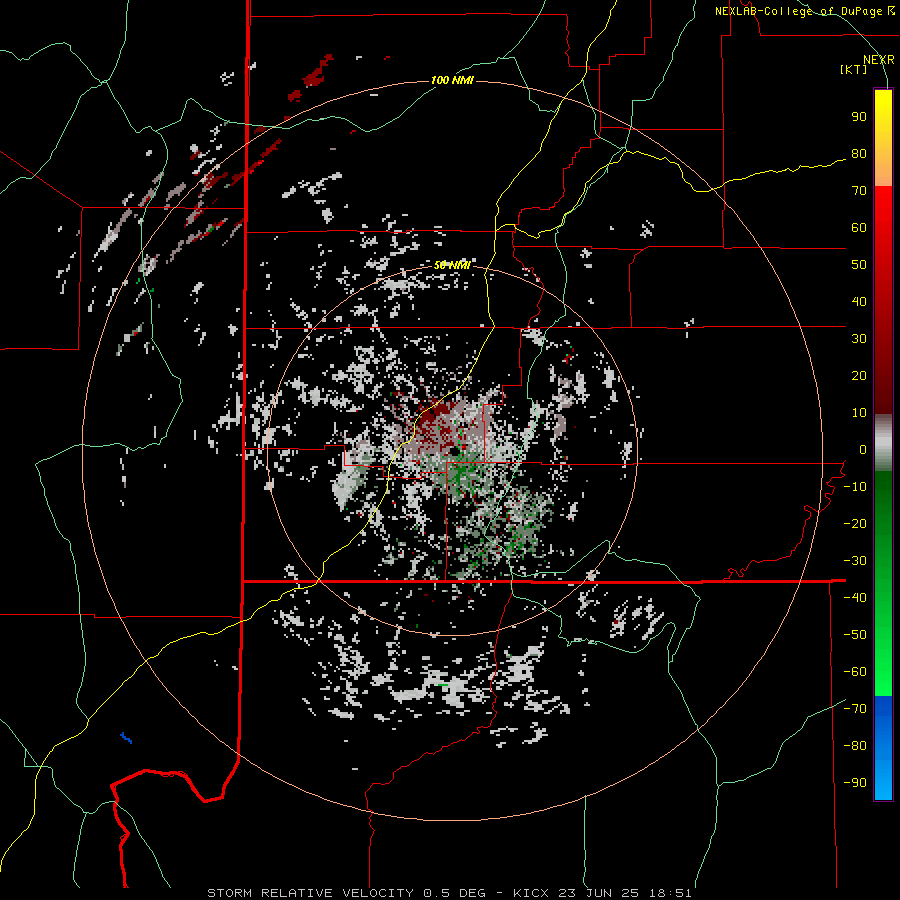Click the -40 value on the velocity scale
Viewport: 900px width, 900px height.
click(x=855, y=598)
